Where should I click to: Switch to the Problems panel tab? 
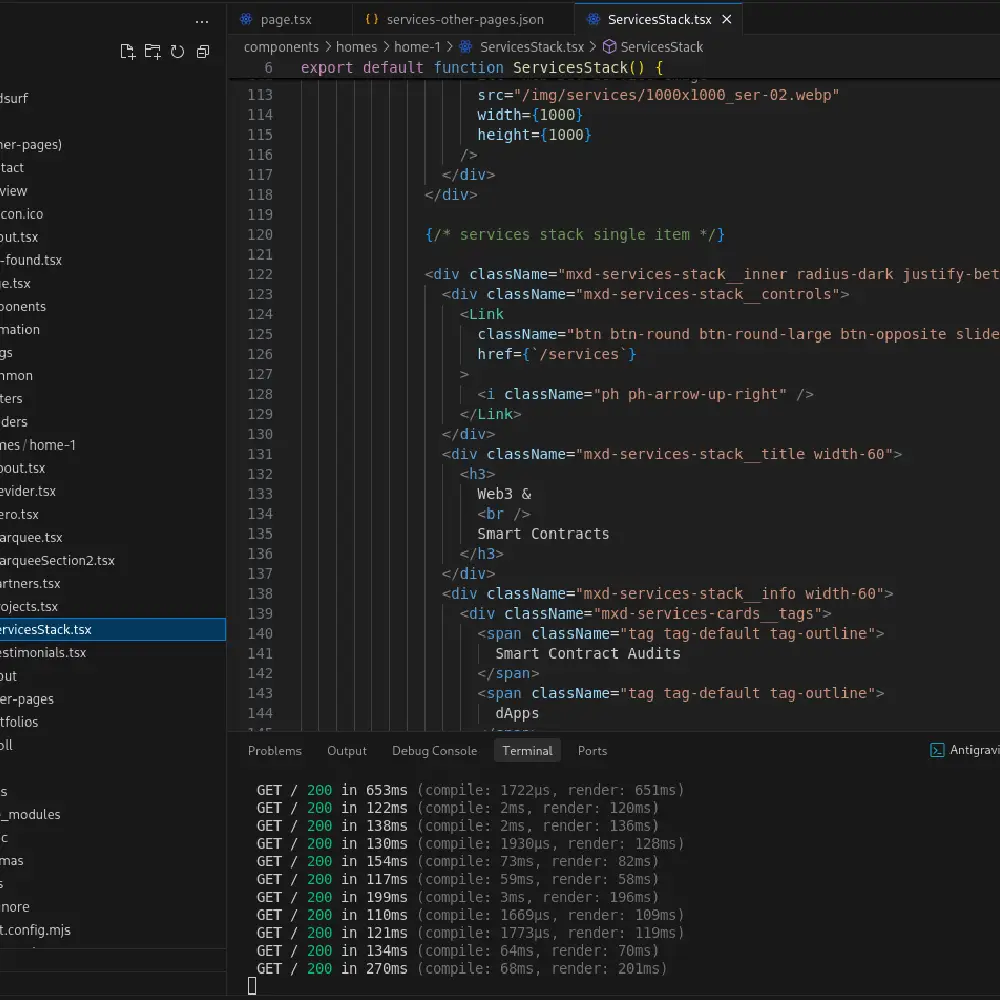275,750
